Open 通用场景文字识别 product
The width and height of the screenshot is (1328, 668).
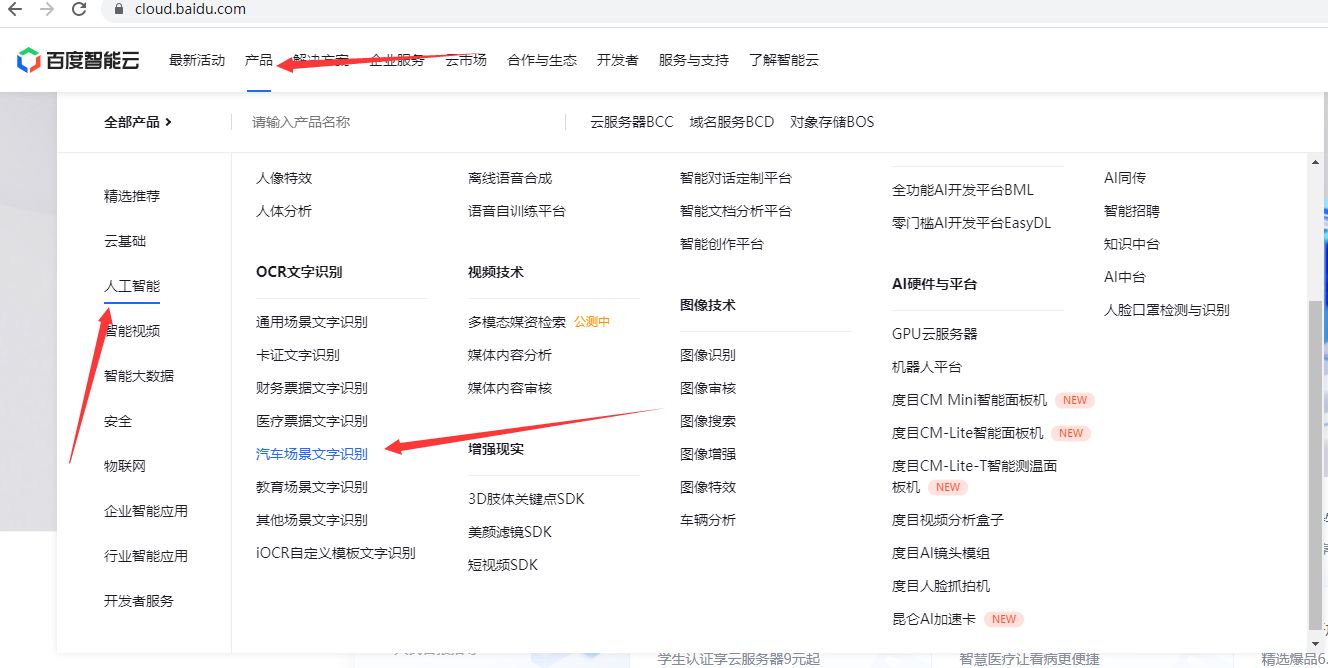coord(312,322)
